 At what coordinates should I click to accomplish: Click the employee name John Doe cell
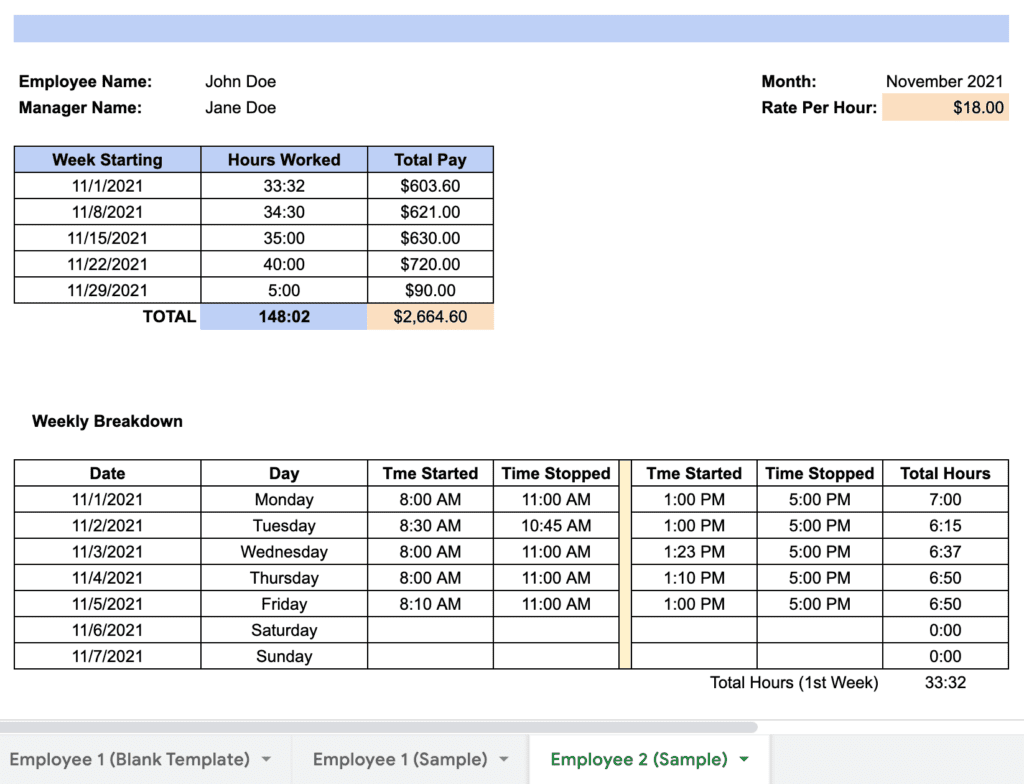240,81
